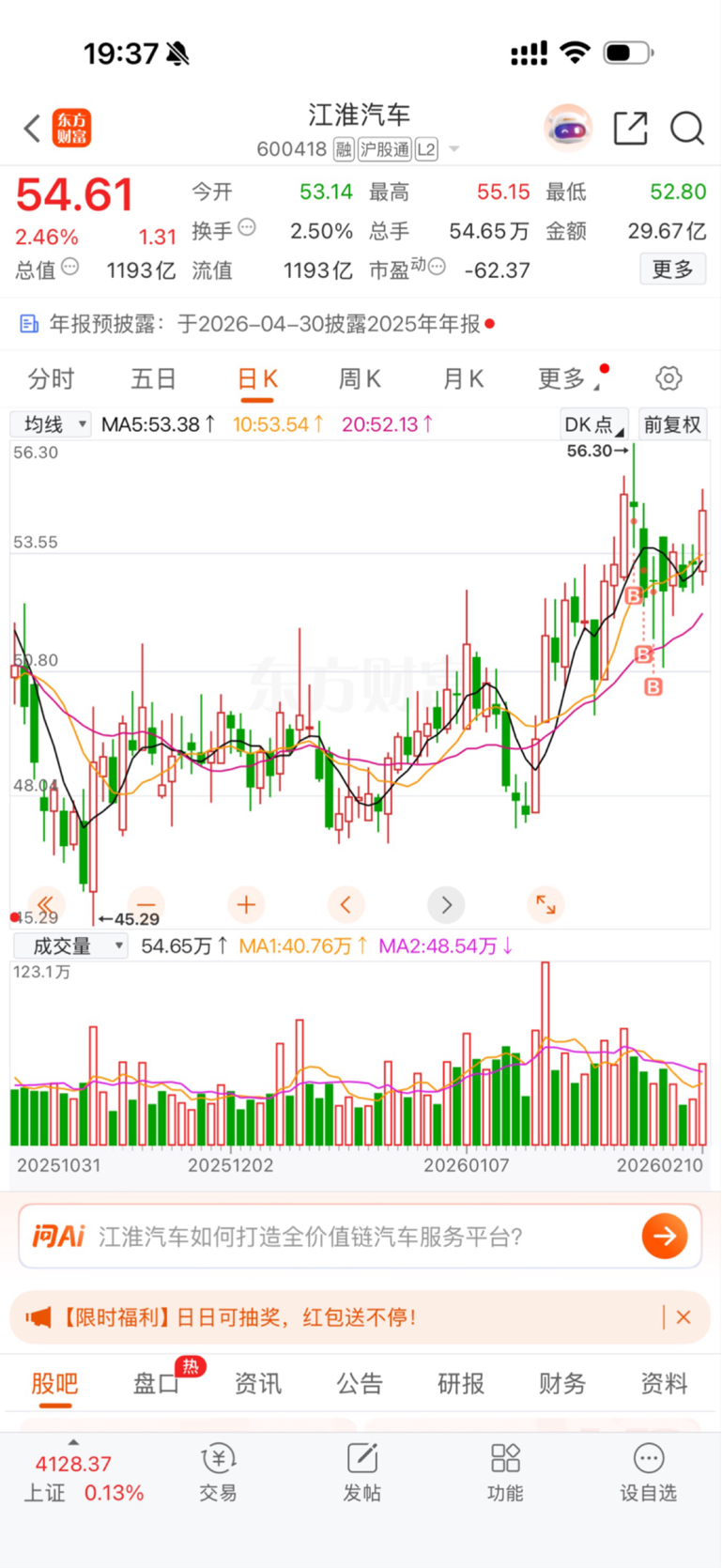The width and height of the screenshot is (722, 1568).
Task: Tap the 问AI question input bar
Action: (361, 1236)
